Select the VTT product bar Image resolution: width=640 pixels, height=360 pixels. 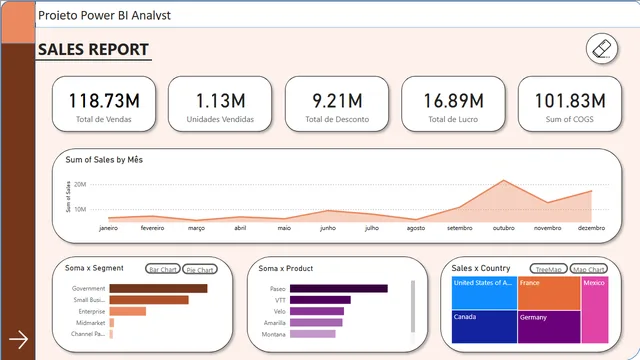(x=320, y=300)
